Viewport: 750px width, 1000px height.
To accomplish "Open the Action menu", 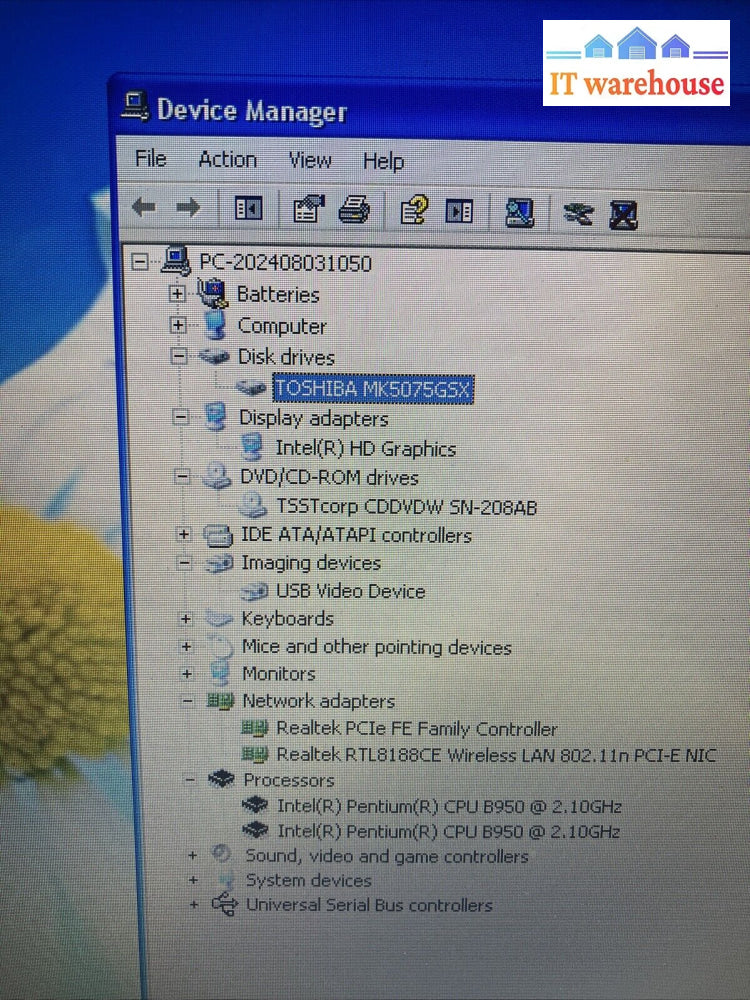I will click(228, 159).
